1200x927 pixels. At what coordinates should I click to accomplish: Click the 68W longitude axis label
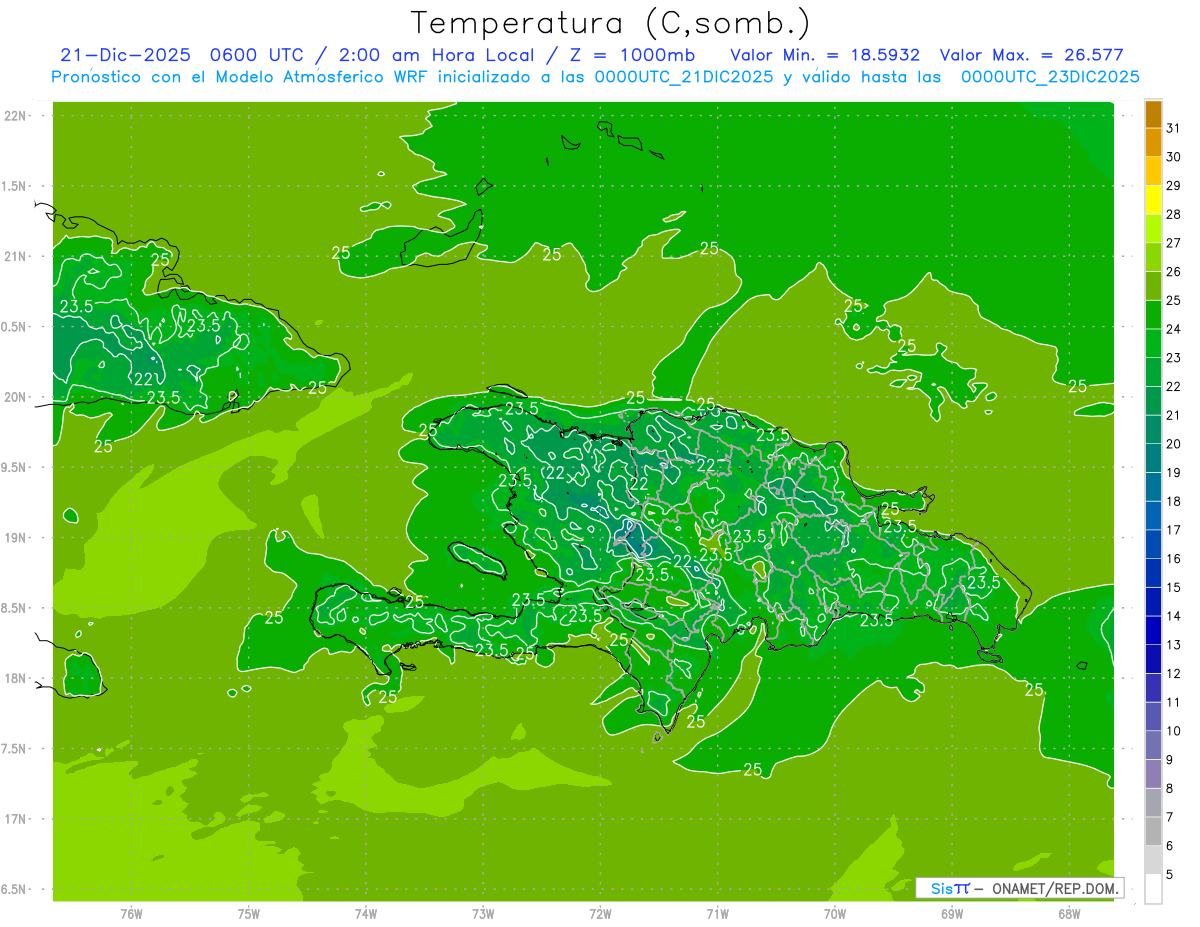(1069, 913)
